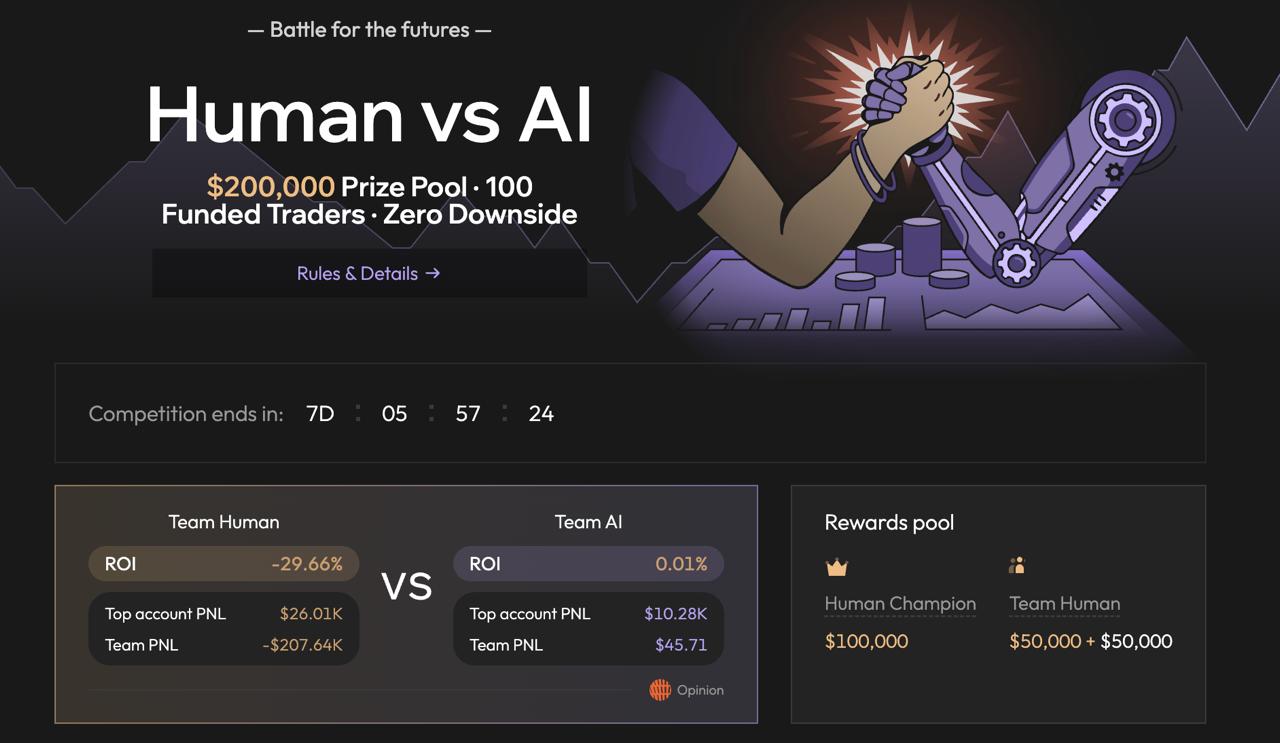
Task: Click the crown icon above Human Champion
Action: point(837,568)
